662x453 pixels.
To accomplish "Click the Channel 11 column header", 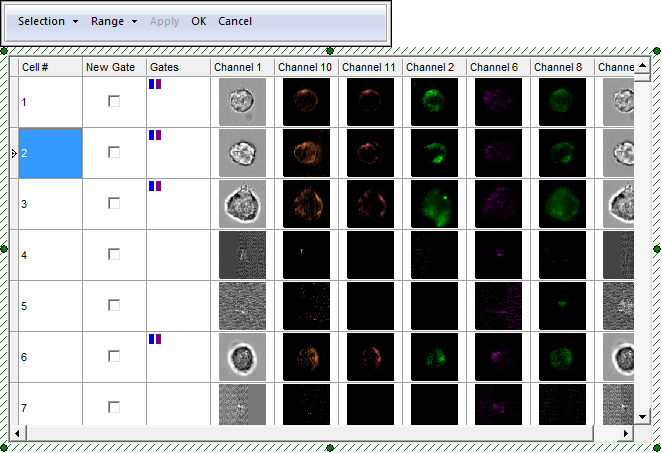I will click(x=370, y=66).
